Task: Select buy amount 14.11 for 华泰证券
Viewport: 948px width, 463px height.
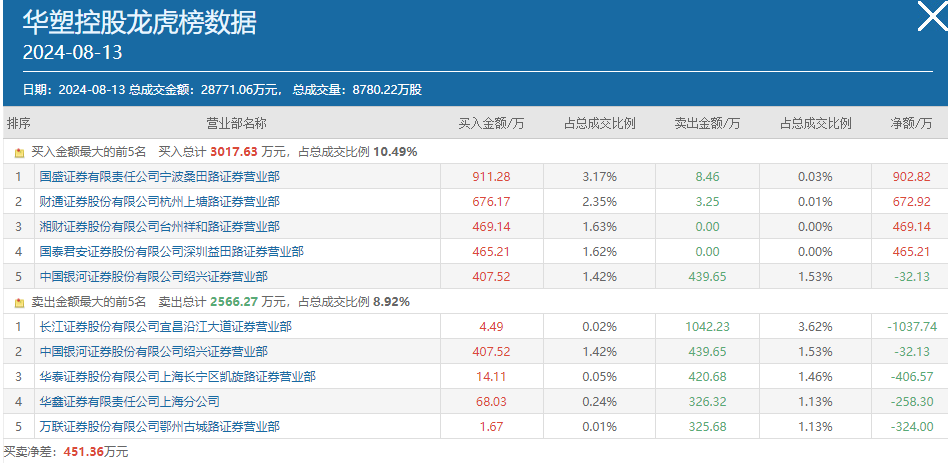Action: click(x=491, y=377)
